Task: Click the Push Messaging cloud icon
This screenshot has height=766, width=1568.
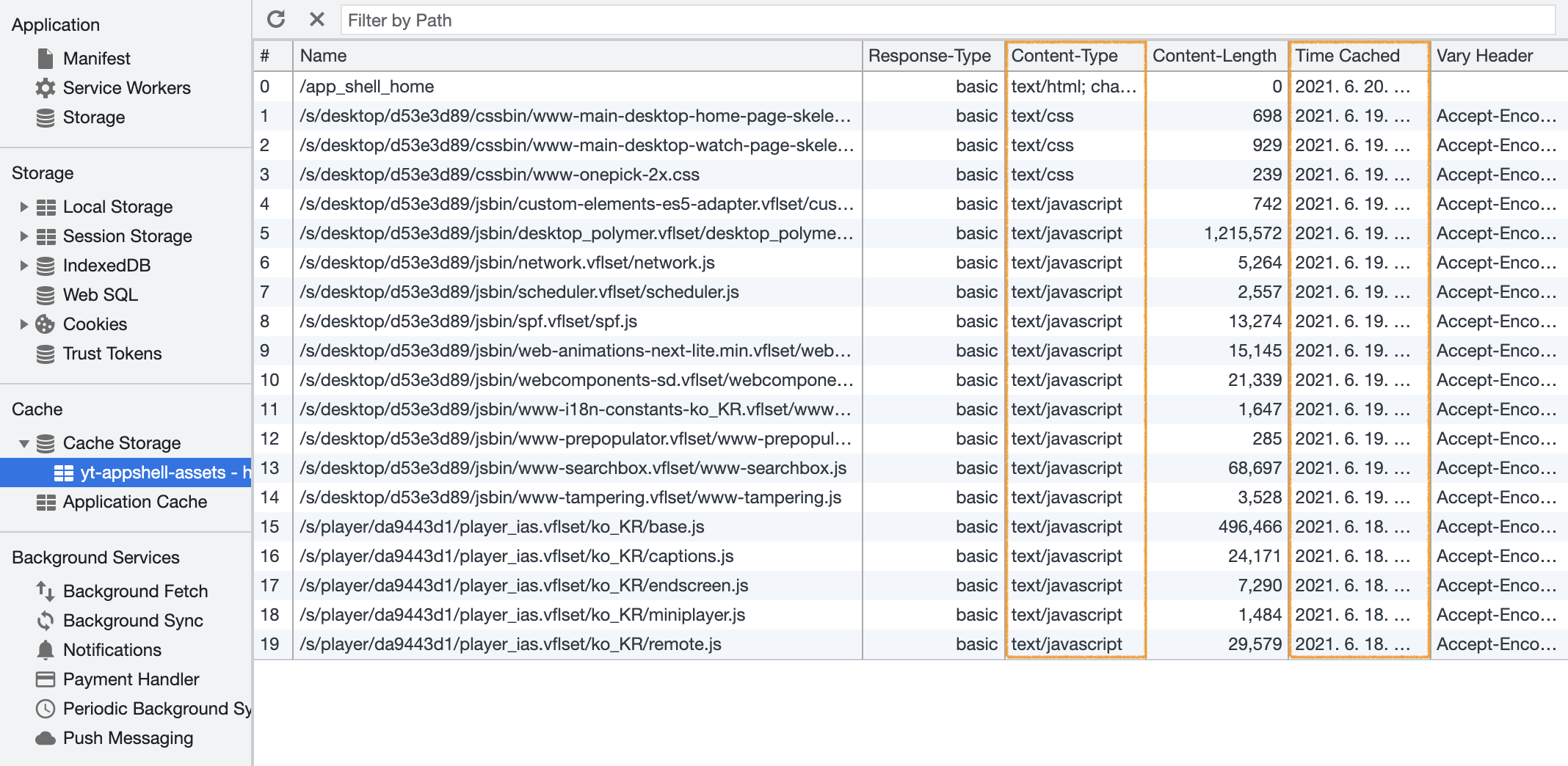Action: tap(46, 738)
